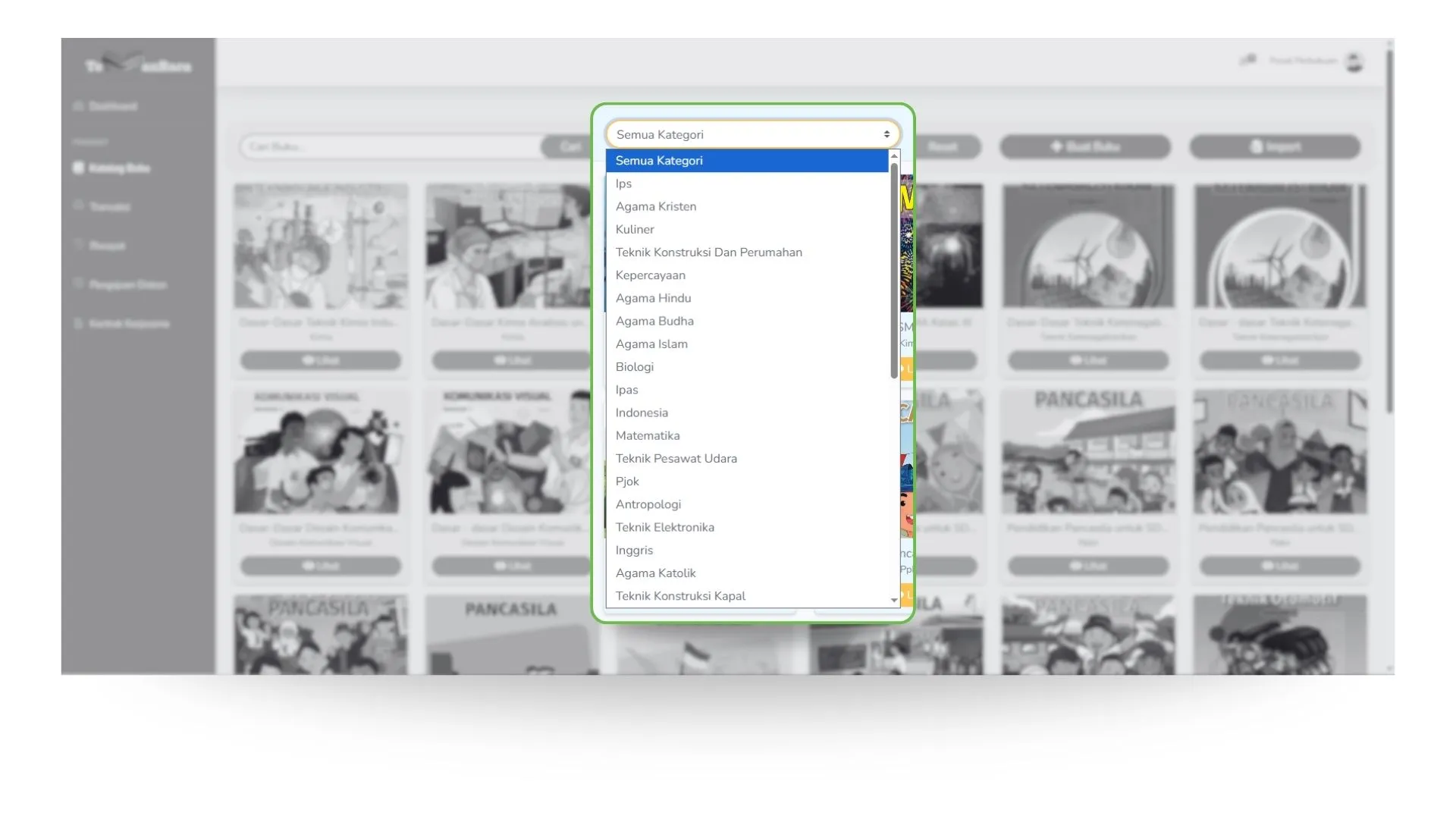The image size is (1456, 819).
Task: Select Matematika from the list
Action: pos(647,435)
